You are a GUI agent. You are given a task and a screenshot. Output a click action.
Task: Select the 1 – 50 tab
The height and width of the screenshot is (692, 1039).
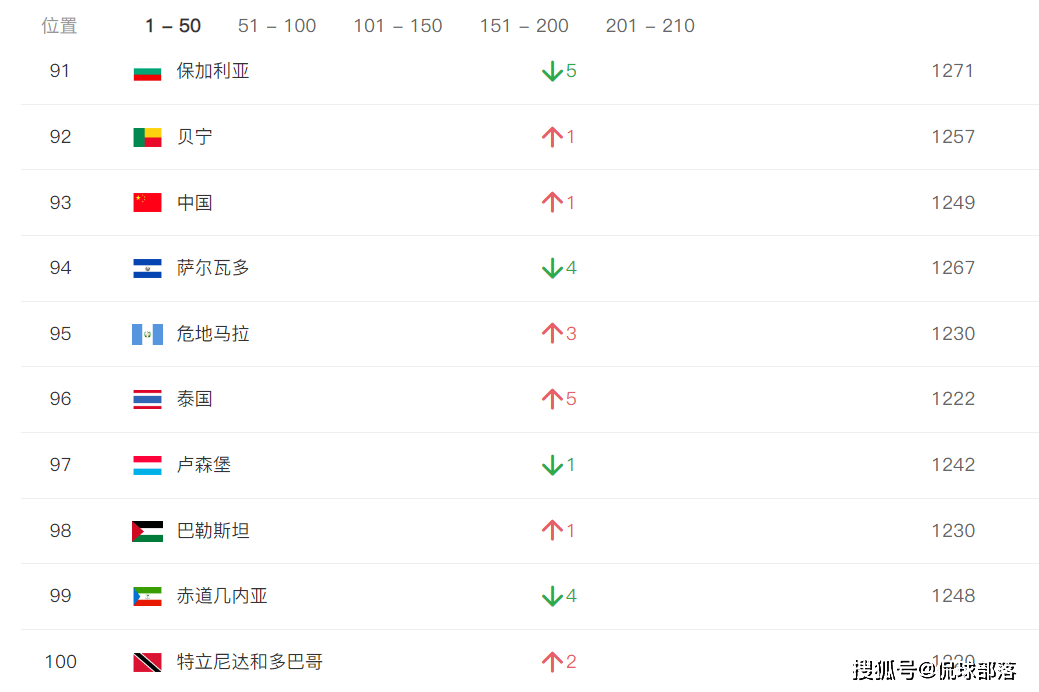point(173,26)
